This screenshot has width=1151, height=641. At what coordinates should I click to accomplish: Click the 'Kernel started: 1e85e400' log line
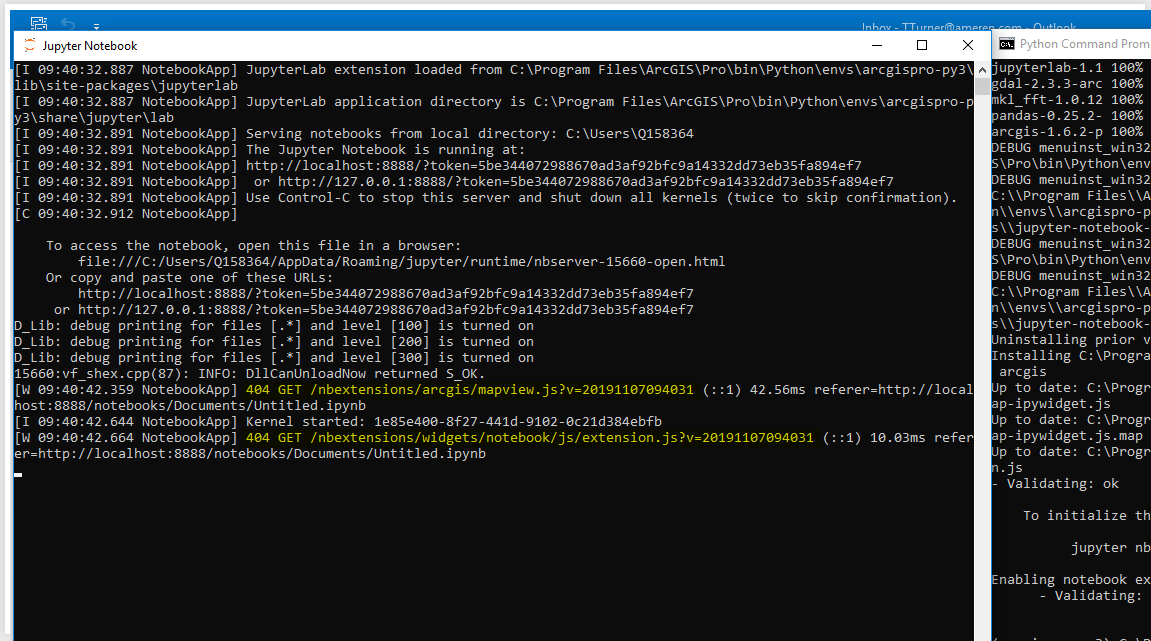(338, 421)
